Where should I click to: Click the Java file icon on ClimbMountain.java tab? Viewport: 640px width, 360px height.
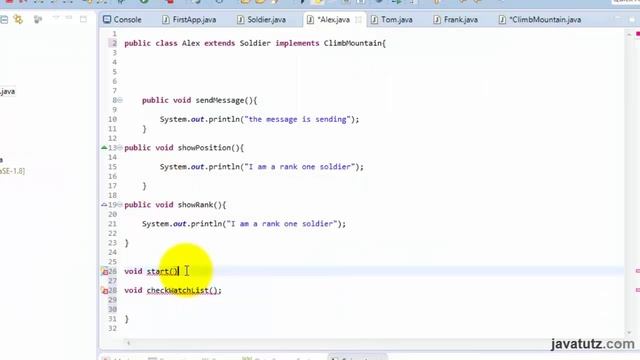click(x=502, y=20)
